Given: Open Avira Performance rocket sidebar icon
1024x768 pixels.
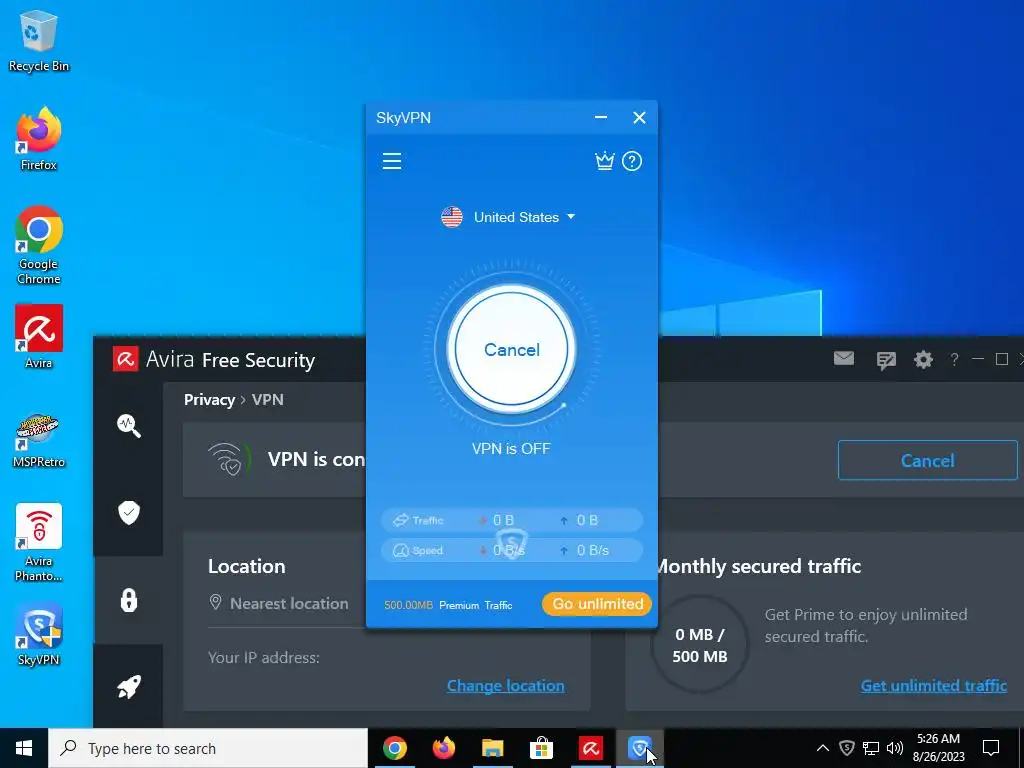Looking at the screenshot, I should [x=129, y=686].
